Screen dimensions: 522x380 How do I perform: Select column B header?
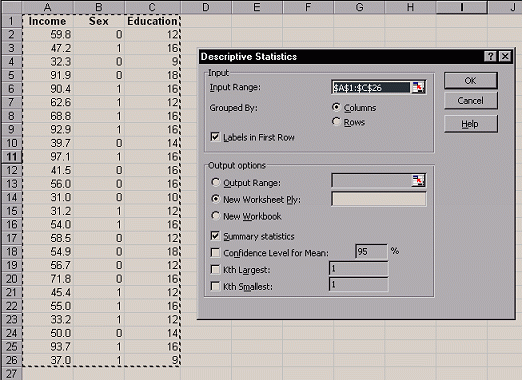click(x=99, y=7)
